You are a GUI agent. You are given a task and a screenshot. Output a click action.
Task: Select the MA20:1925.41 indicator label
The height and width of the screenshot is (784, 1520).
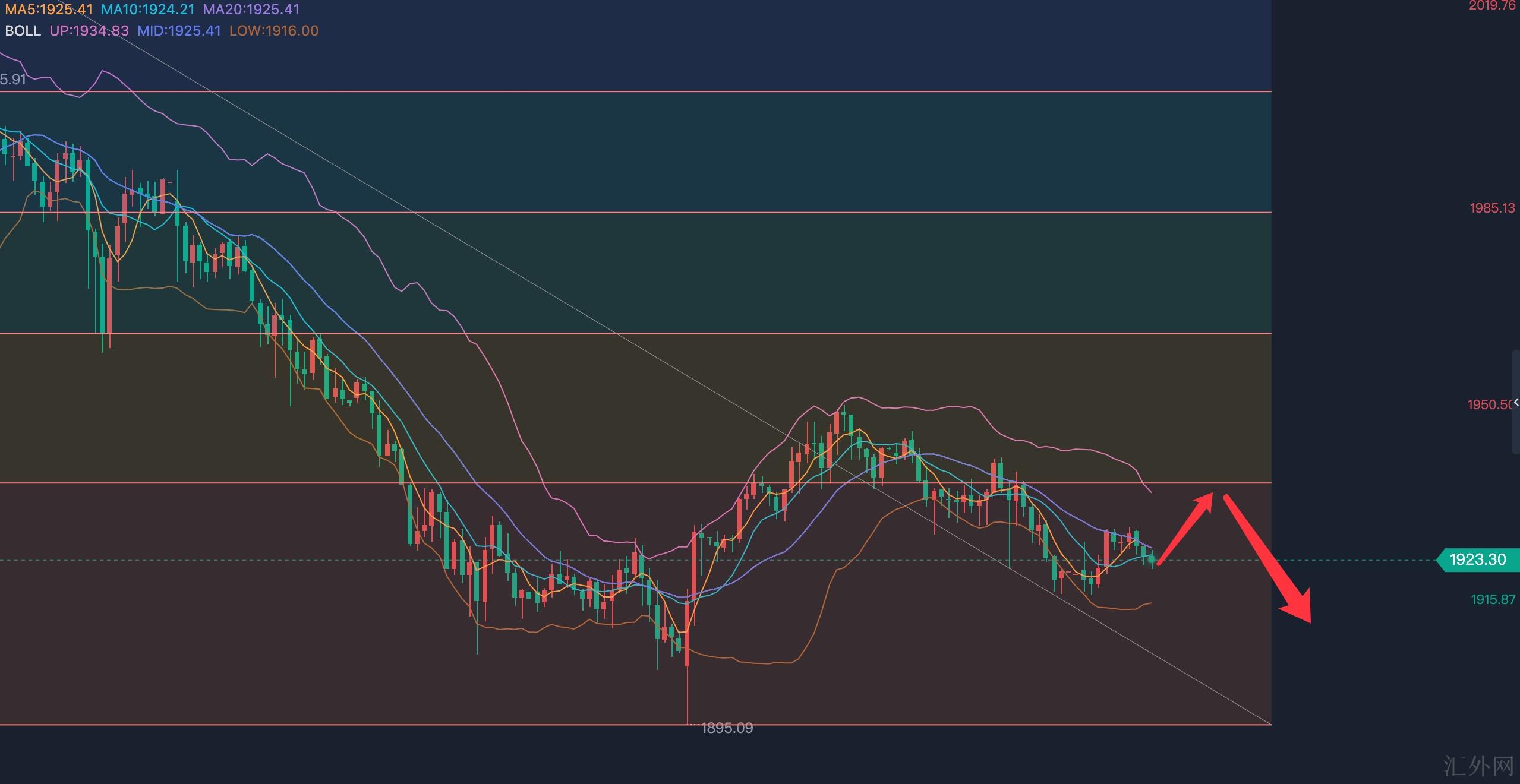coord(251,10)
